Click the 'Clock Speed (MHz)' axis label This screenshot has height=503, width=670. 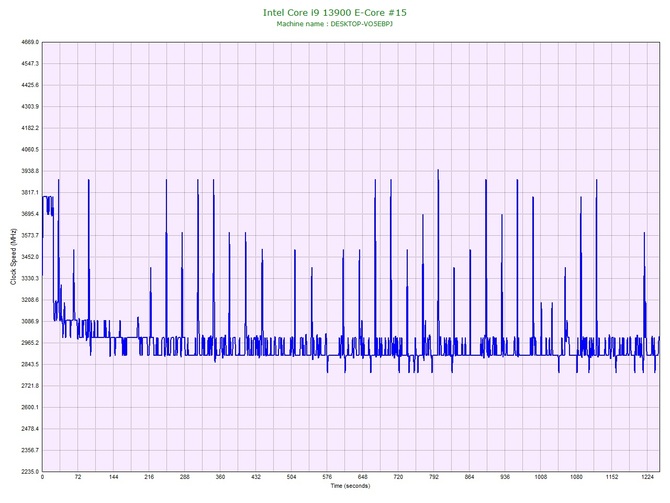(x=13, y=257)
